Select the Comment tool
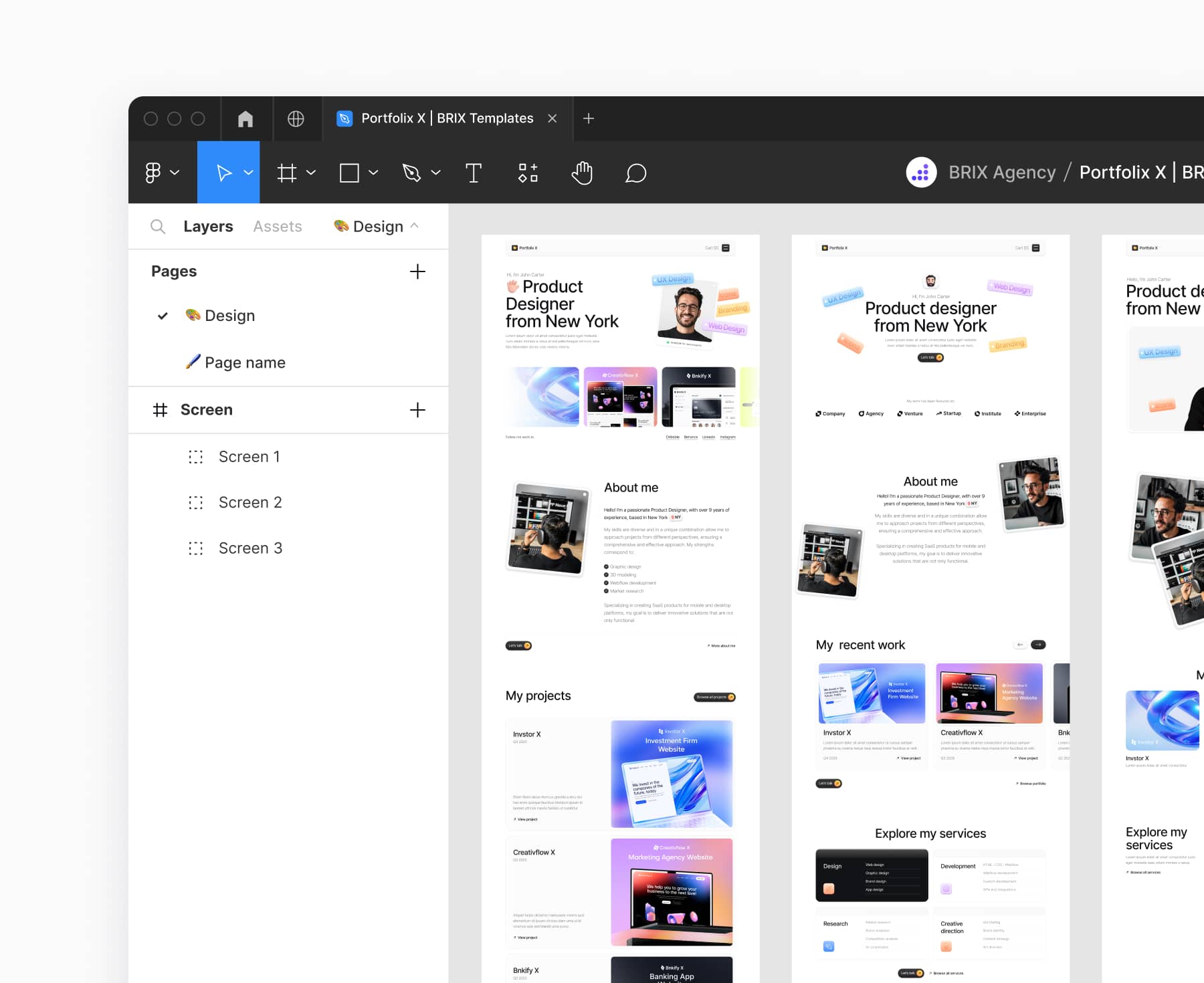 [635, 173]
